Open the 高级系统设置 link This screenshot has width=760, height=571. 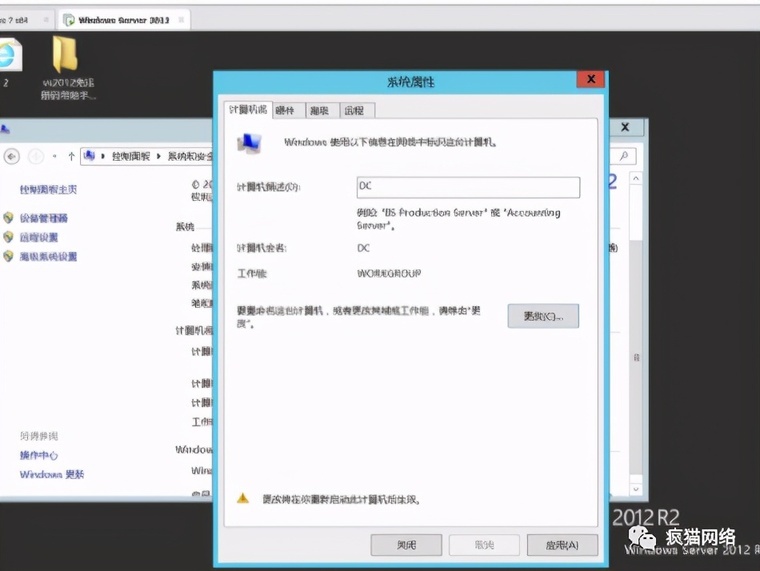[48, 256]
